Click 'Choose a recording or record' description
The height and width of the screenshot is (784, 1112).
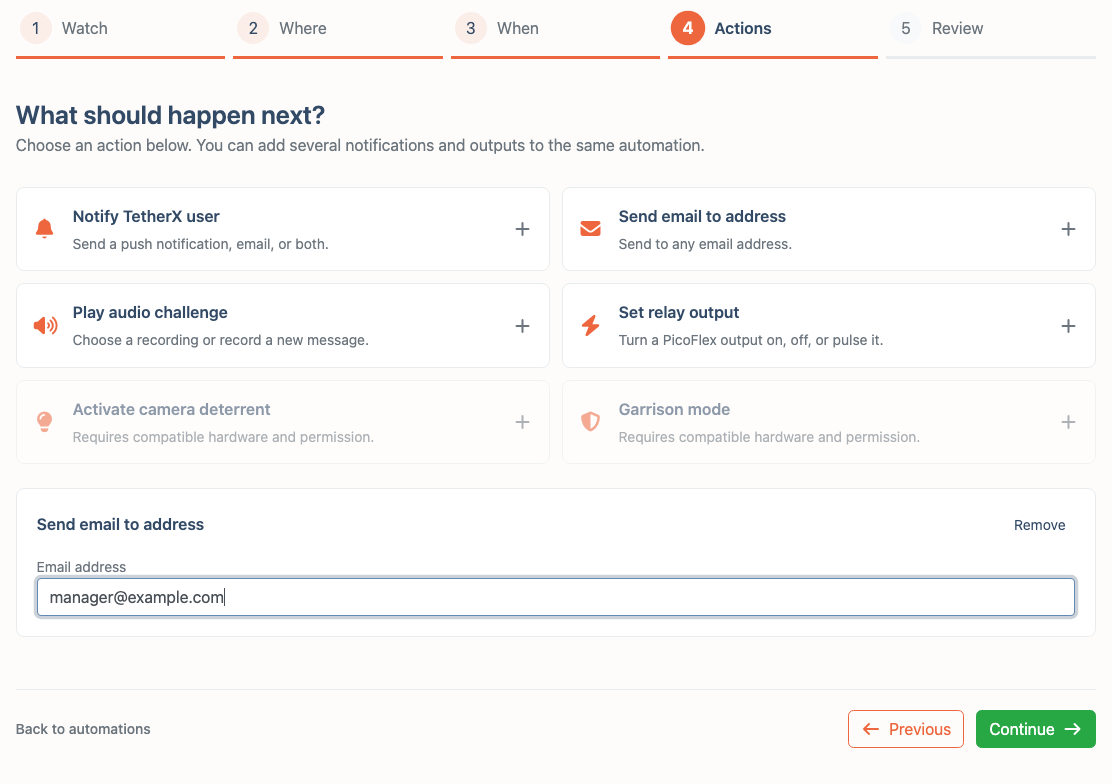[221, 341]
